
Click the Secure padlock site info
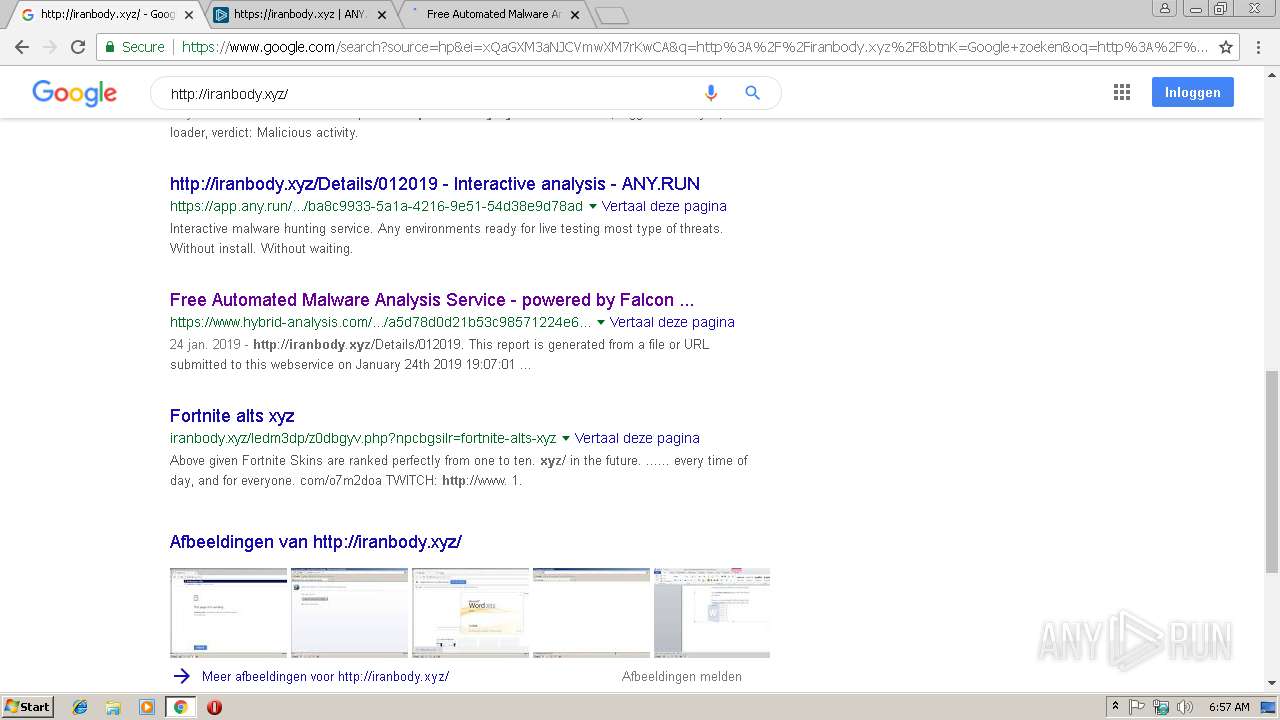click(135, 47)
